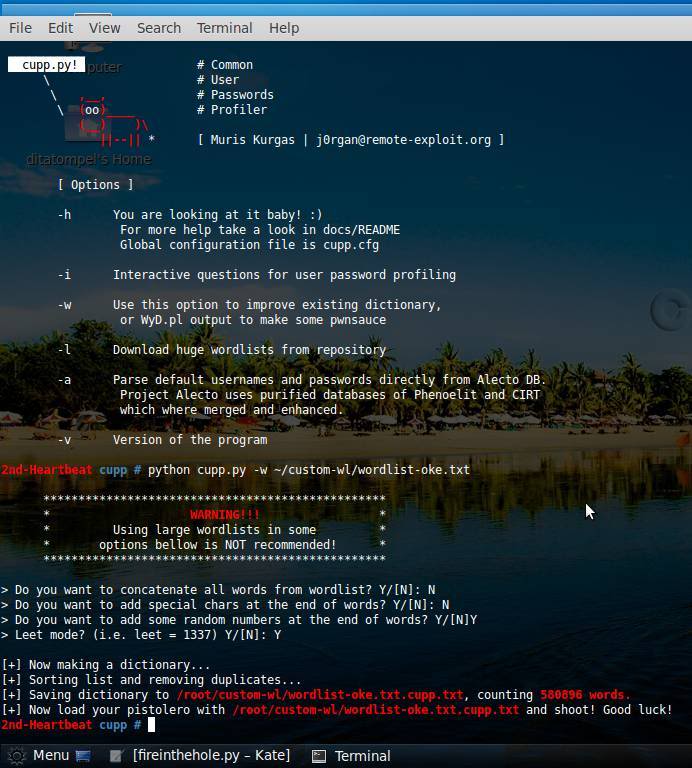Click the 'cupp.py!' banner text

(49, 65)
